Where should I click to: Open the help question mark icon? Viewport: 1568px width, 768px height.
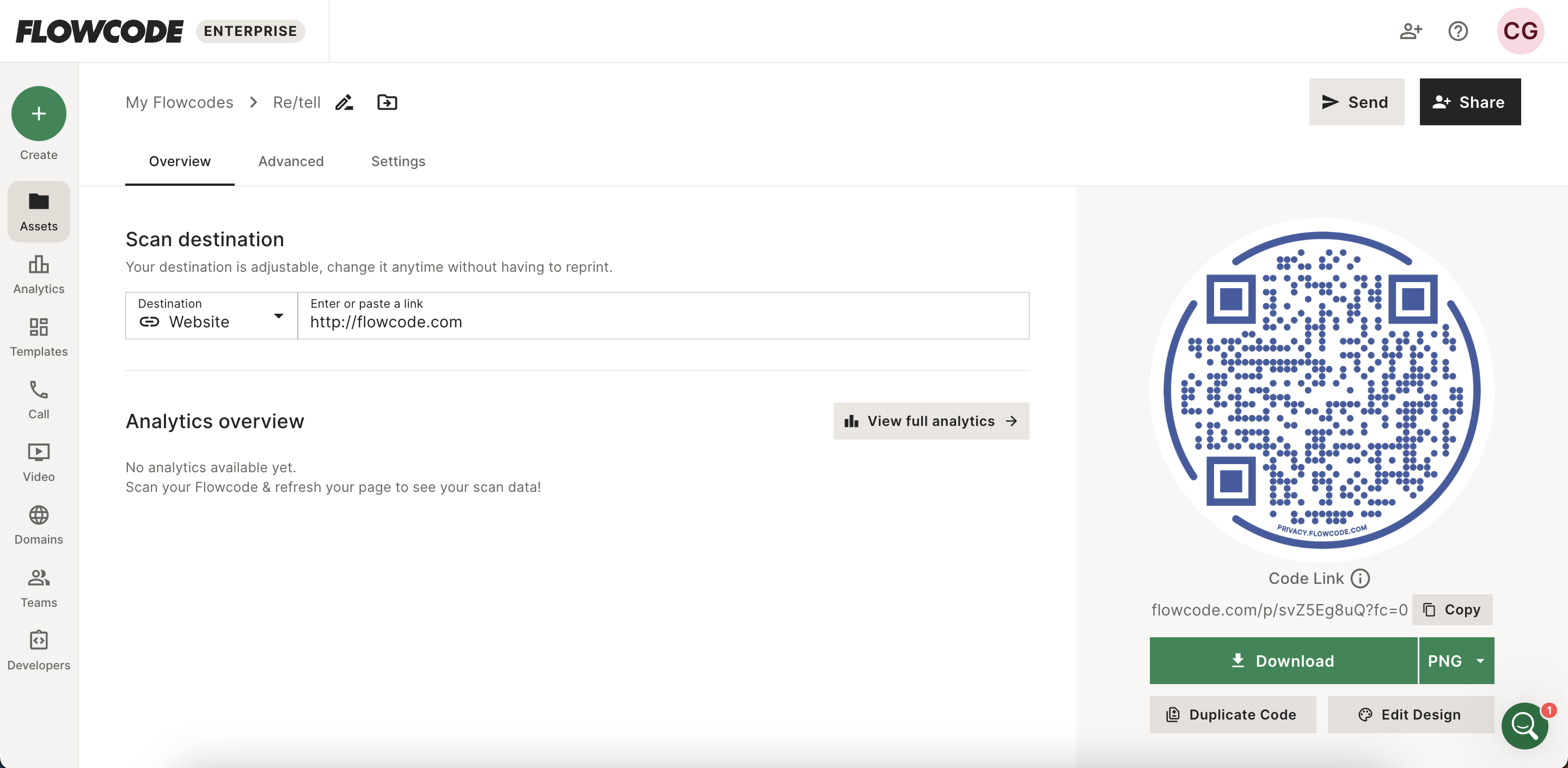[1458, 31]
